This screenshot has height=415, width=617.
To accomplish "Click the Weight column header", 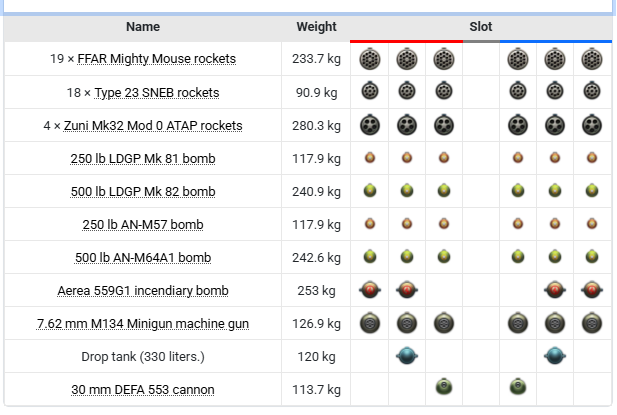I will point(316,27).
